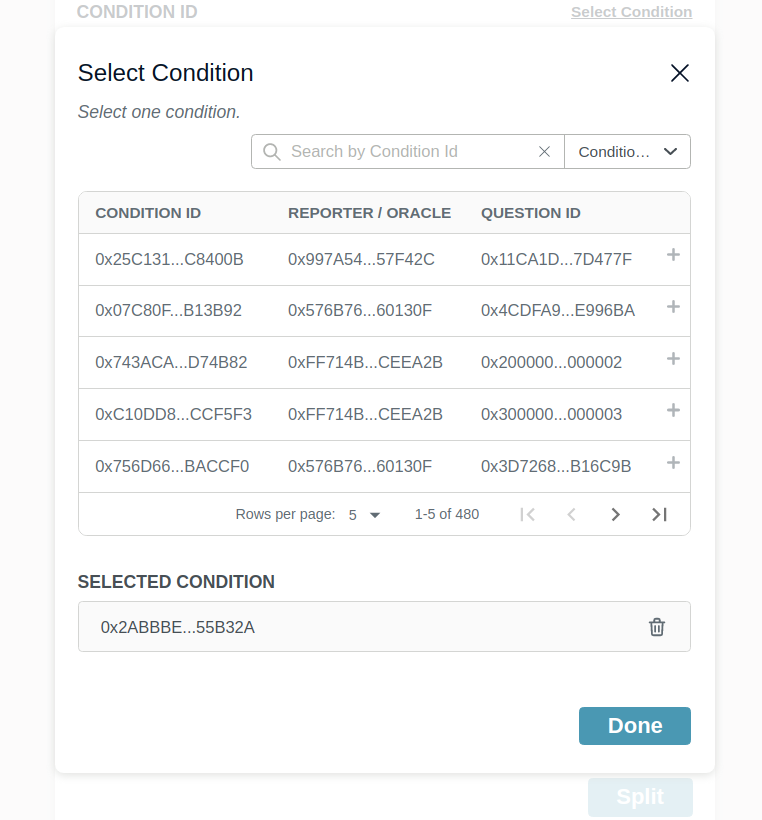Click the magnifier search icon
Image resolution: width=762 pixels, height=820 pixels.
tap(271, 152)
